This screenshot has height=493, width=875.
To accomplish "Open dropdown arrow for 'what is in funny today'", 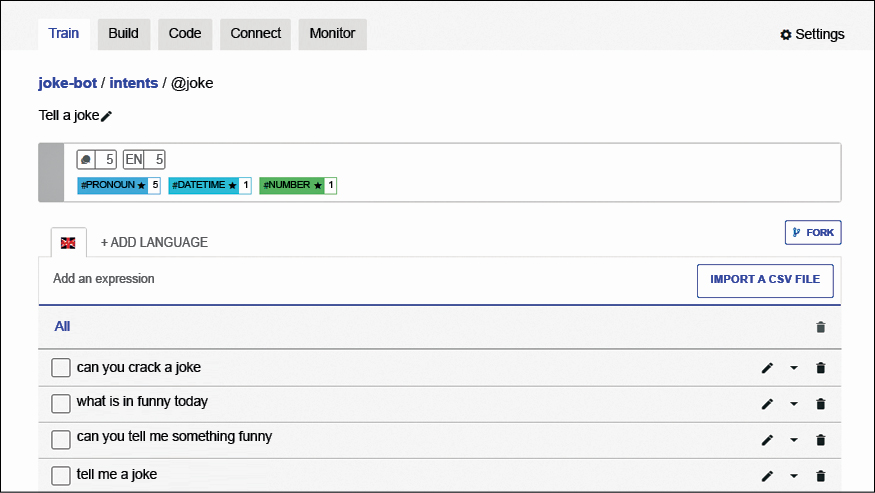I will pyautogui.click(x=794, y=404).
